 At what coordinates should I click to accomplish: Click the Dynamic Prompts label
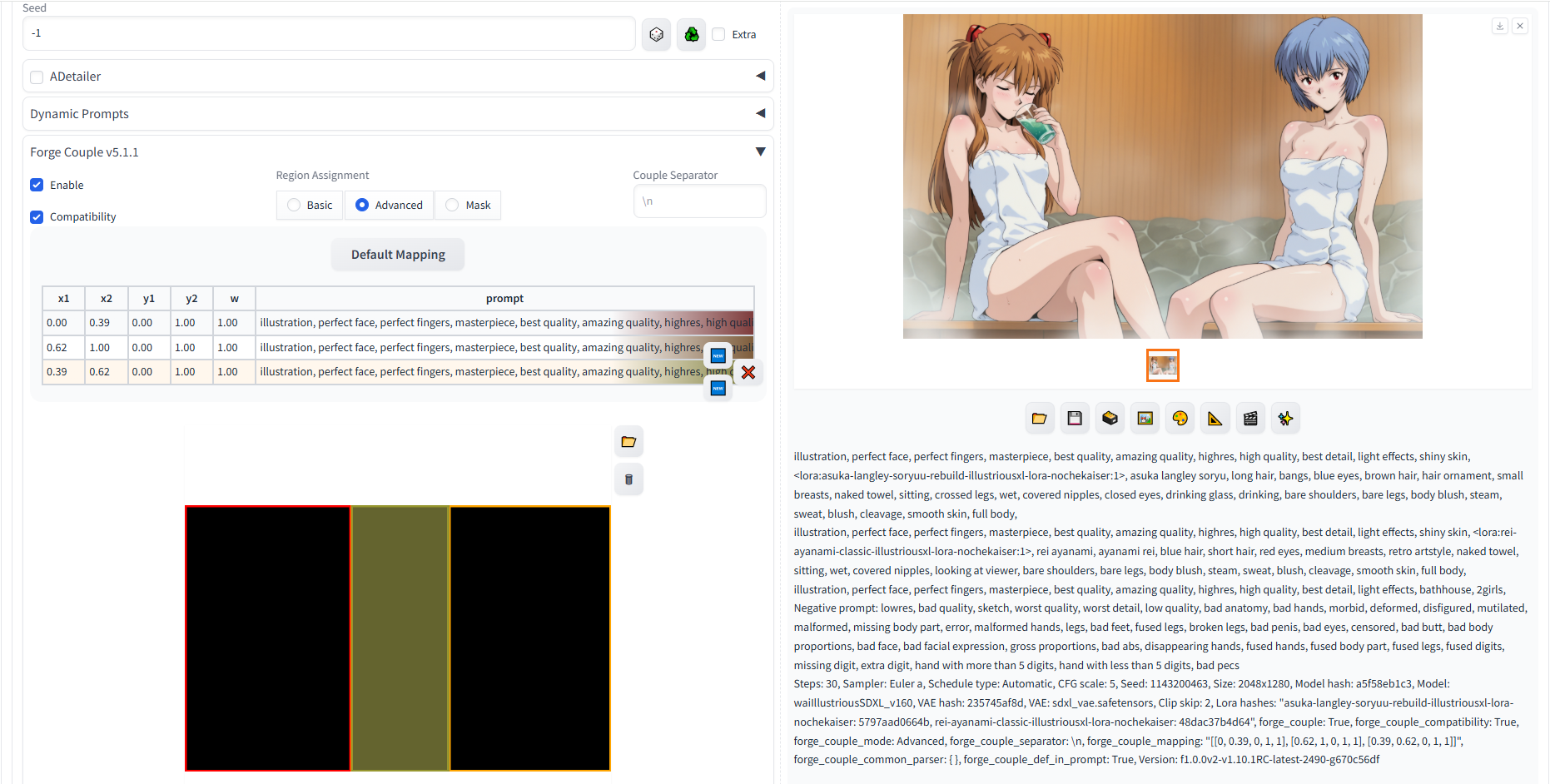80,114
